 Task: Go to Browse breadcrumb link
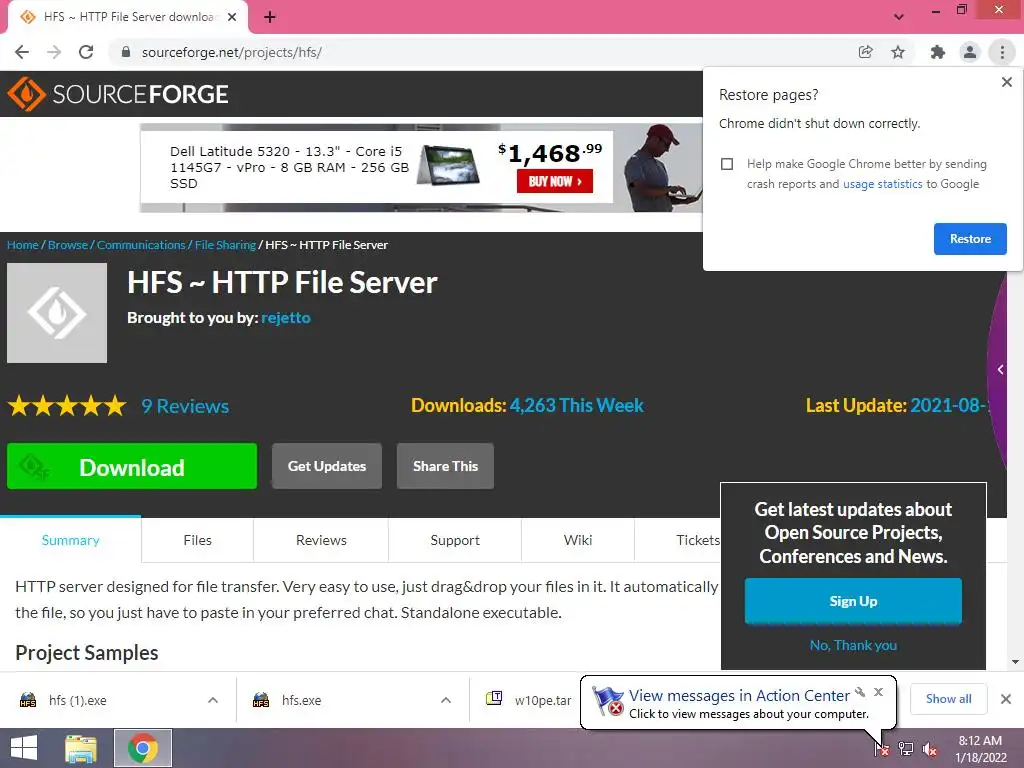point(68,245)
